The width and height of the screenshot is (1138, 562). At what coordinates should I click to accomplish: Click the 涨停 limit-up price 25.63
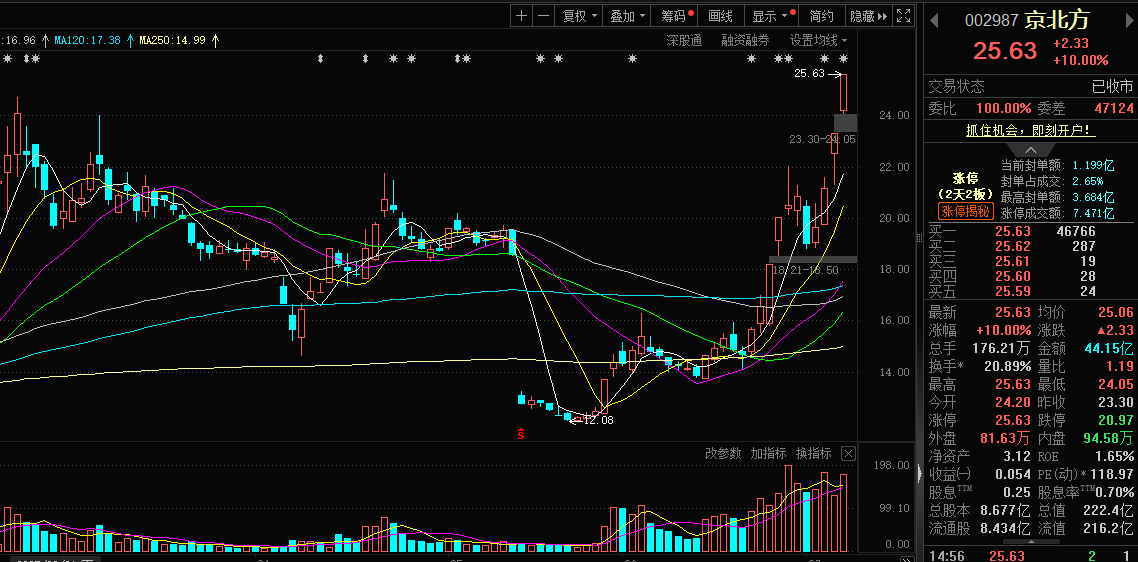coord(1012,420)
